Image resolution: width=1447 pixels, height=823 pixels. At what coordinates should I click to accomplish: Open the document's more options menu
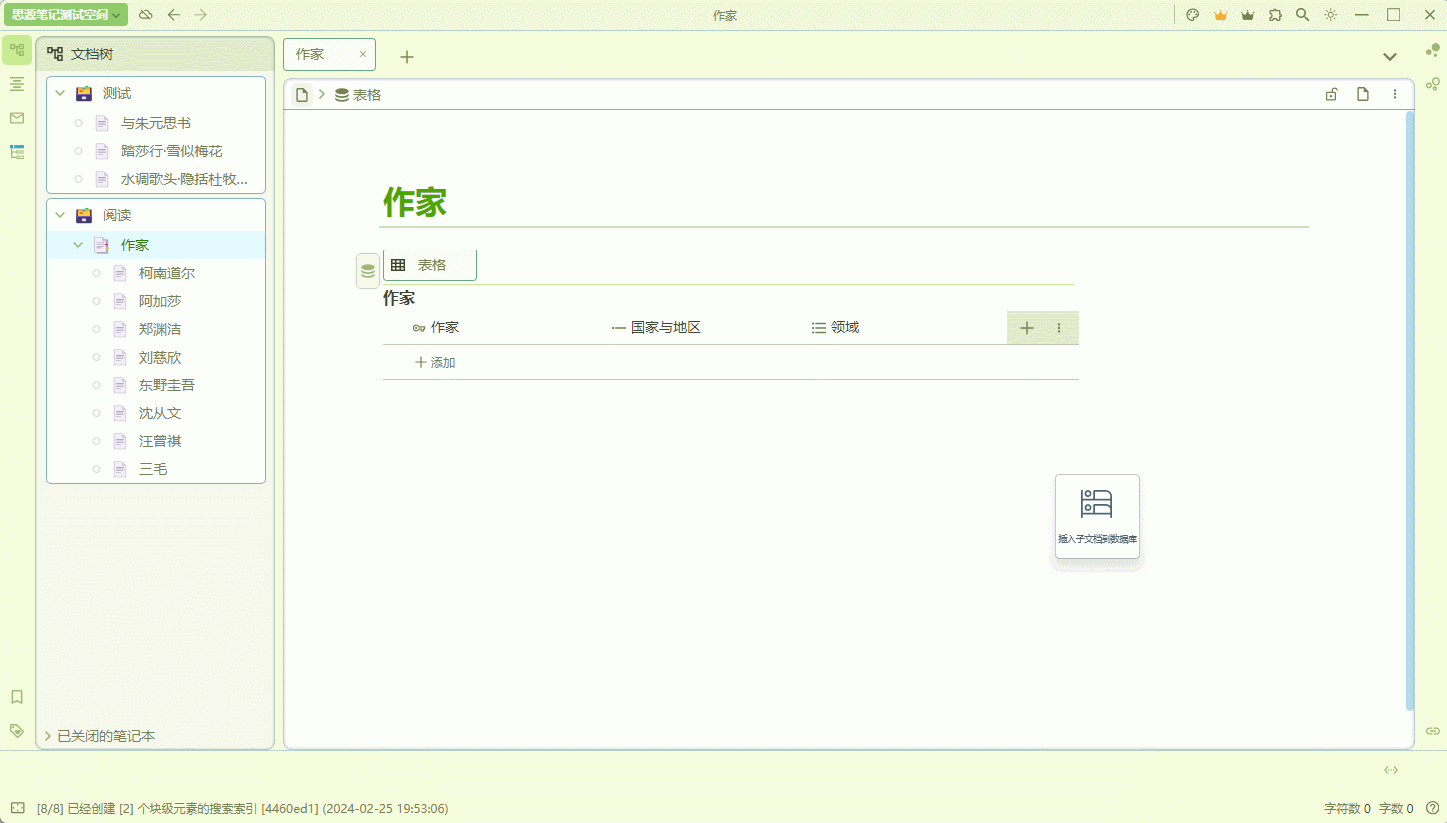[1395, 93]
